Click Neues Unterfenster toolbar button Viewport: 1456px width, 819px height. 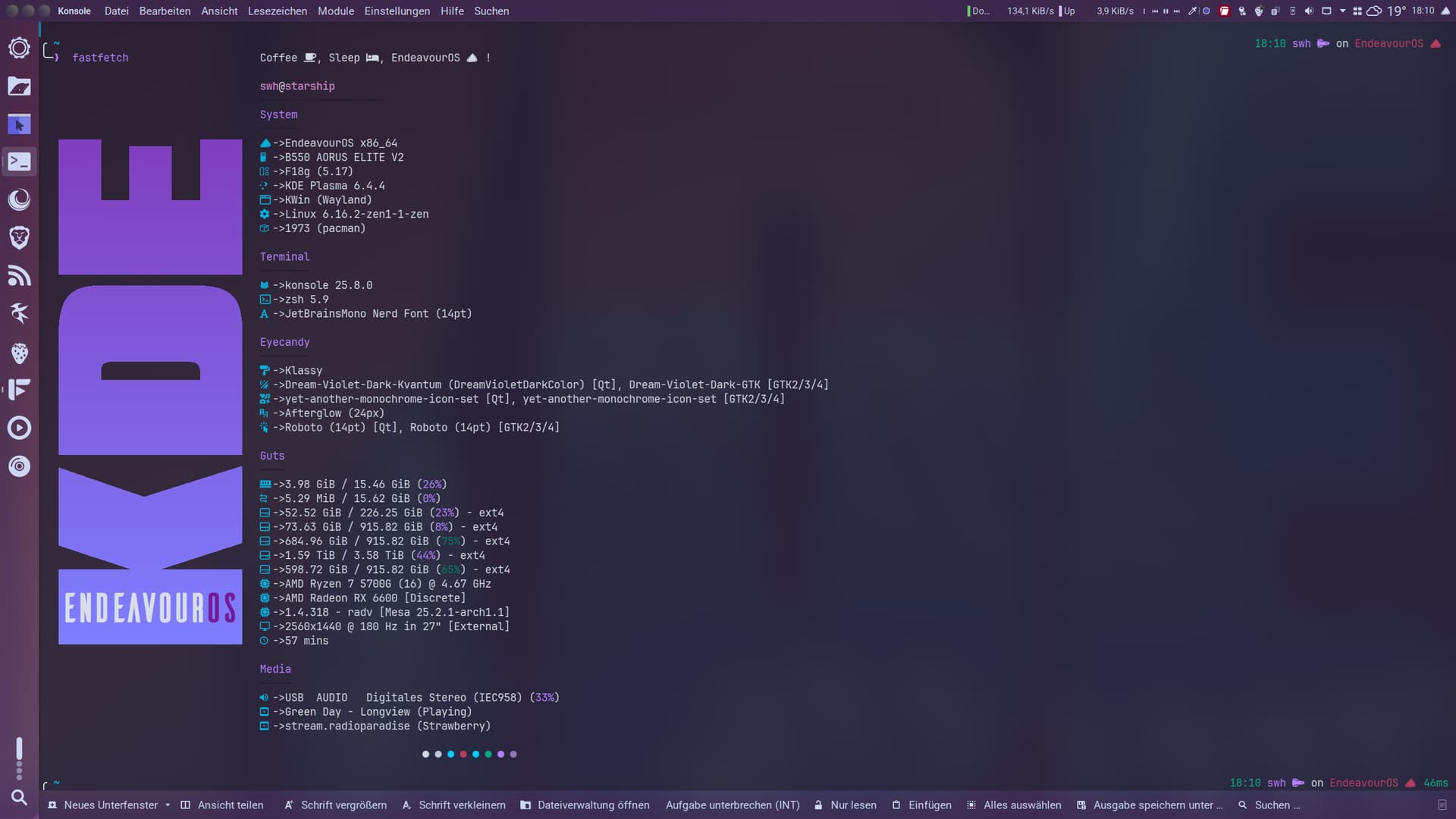[103, 805]
